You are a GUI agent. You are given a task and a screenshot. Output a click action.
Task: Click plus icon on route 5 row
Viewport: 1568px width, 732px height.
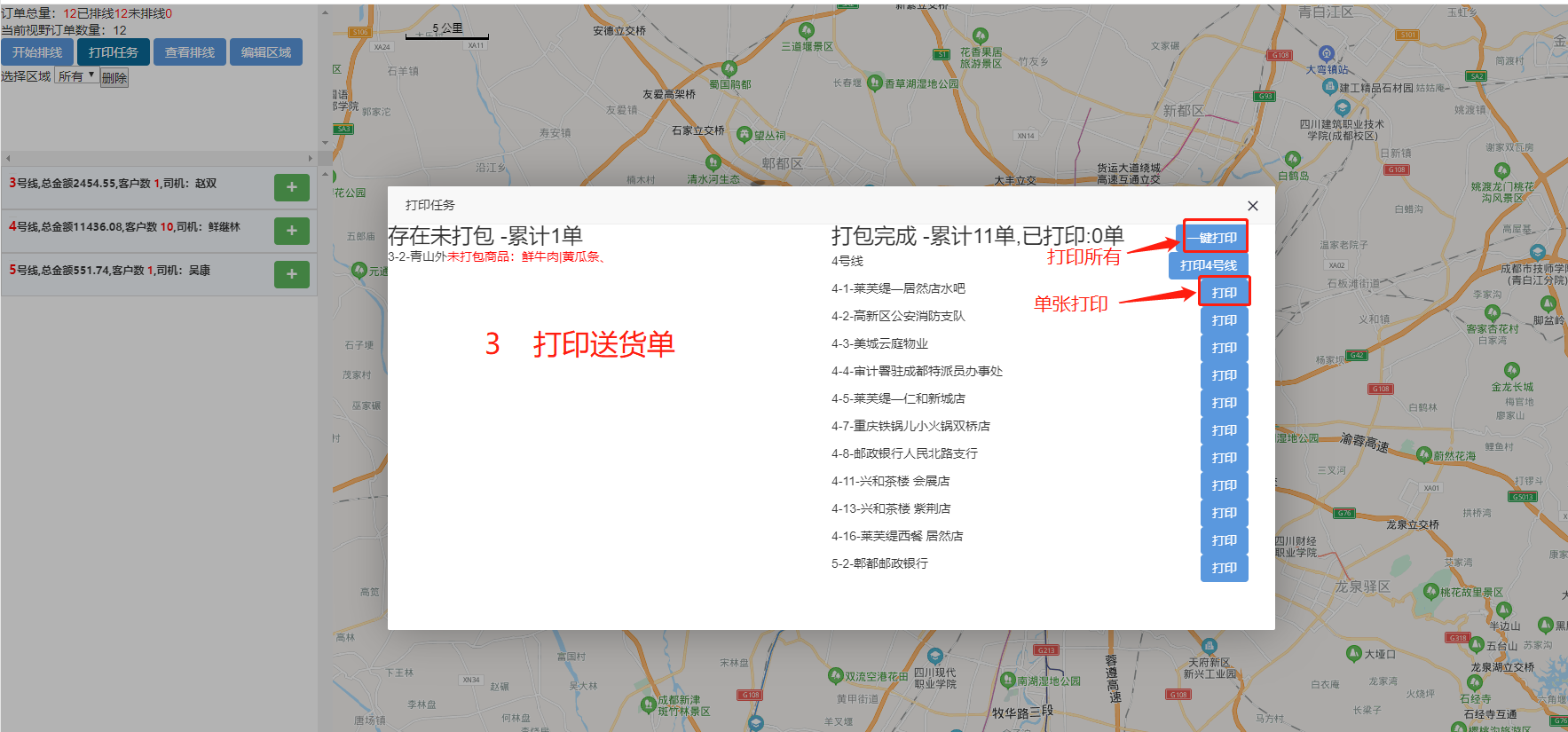click(291, 274)
